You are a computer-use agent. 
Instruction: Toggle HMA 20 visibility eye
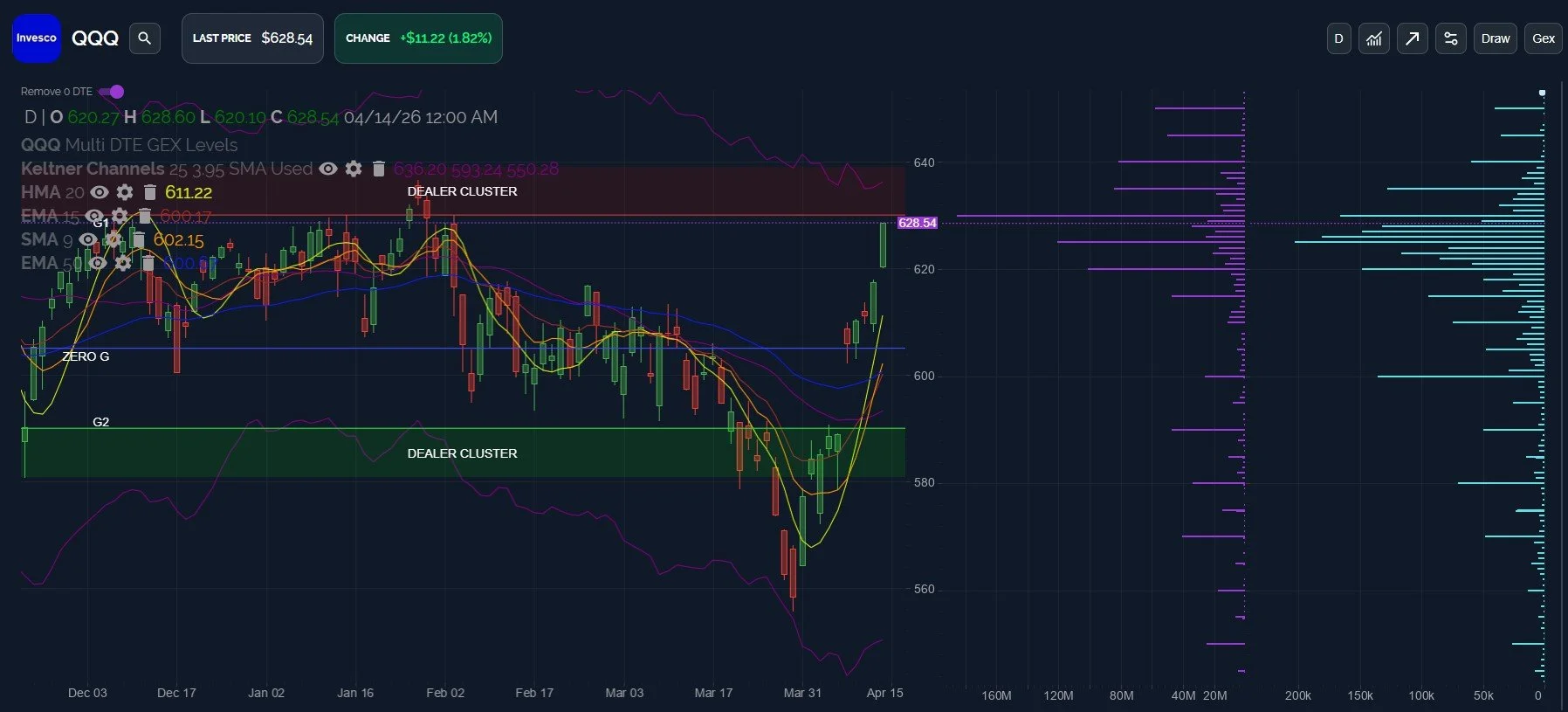click(x=100, y=192)
